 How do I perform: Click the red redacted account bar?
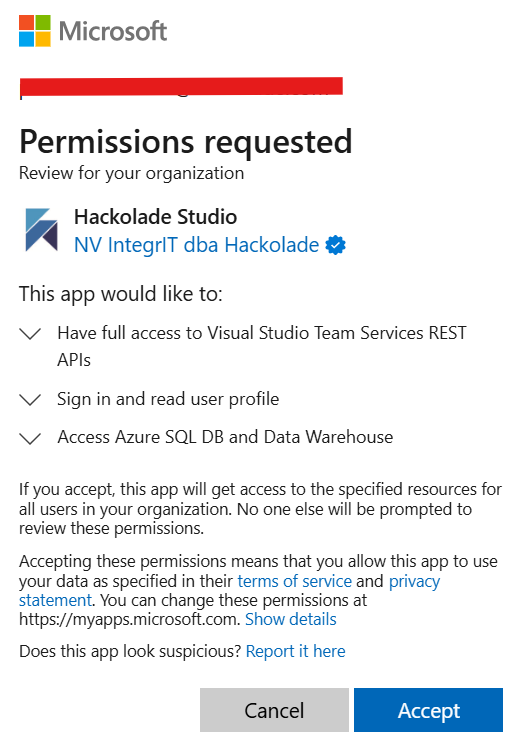[x=181, y=87]
